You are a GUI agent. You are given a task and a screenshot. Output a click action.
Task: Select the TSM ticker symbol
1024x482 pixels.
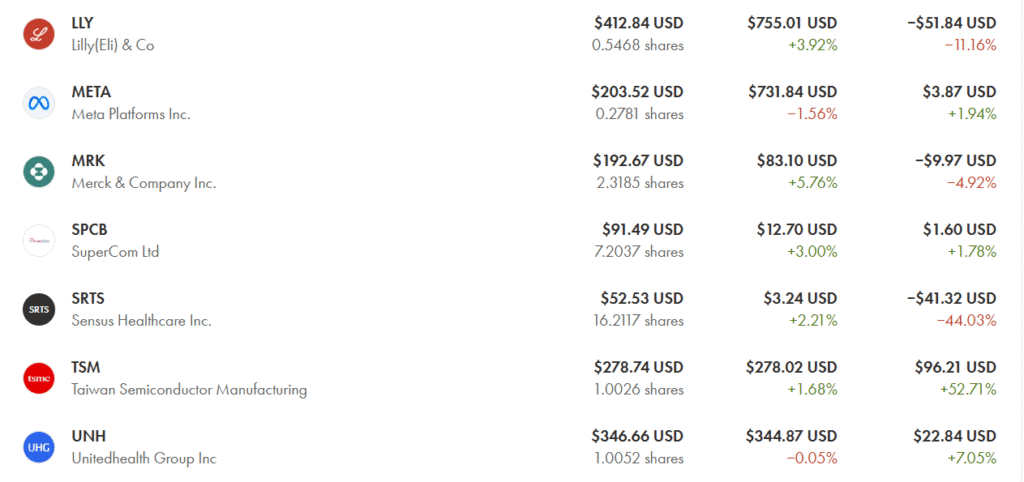click(86, 367)
